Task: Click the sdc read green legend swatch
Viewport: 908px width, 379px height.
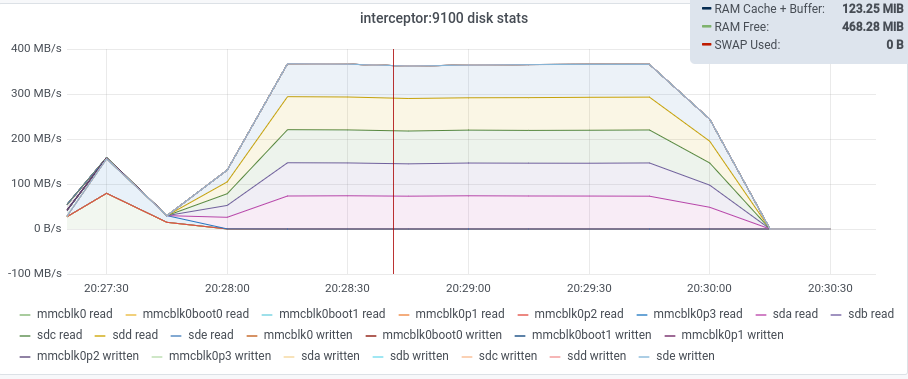Action: pos(25,336)
